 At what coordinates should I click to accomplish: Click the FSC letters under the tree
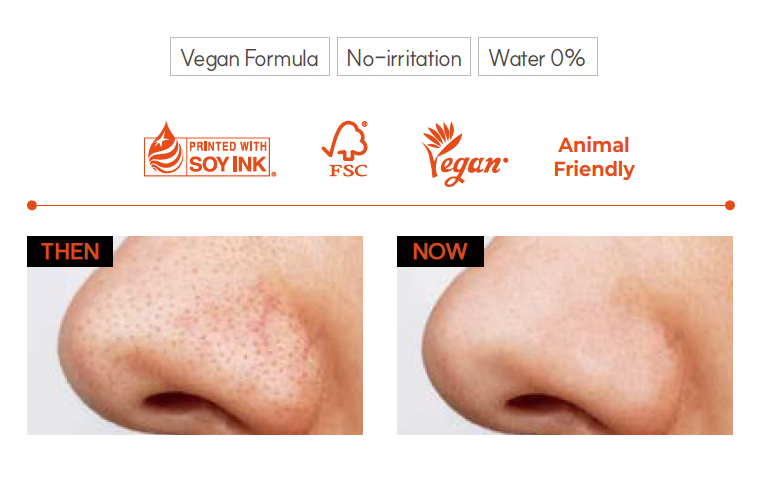348,170
